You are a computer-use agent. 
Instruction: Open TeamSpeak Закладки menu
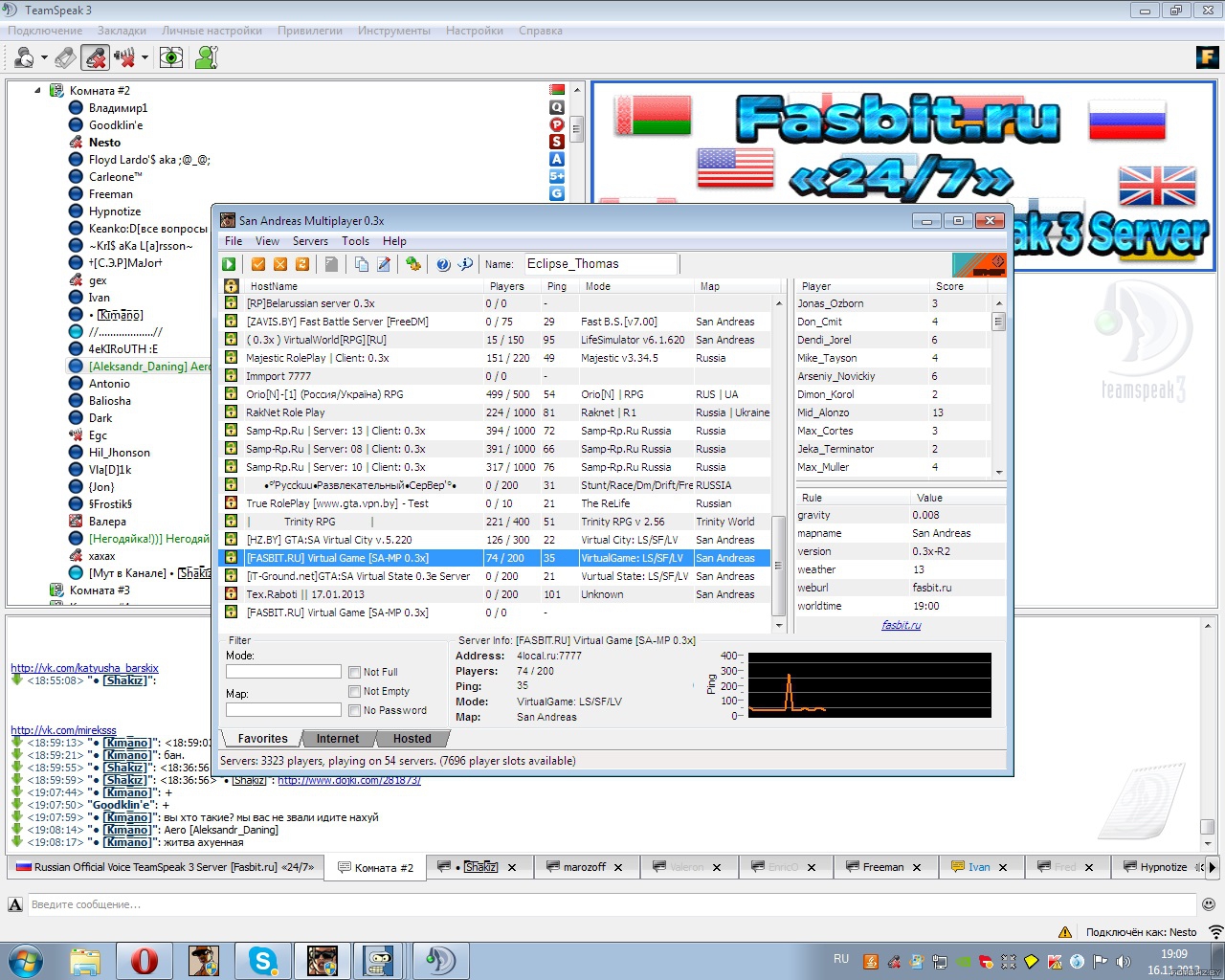click(x=122, y=31)
